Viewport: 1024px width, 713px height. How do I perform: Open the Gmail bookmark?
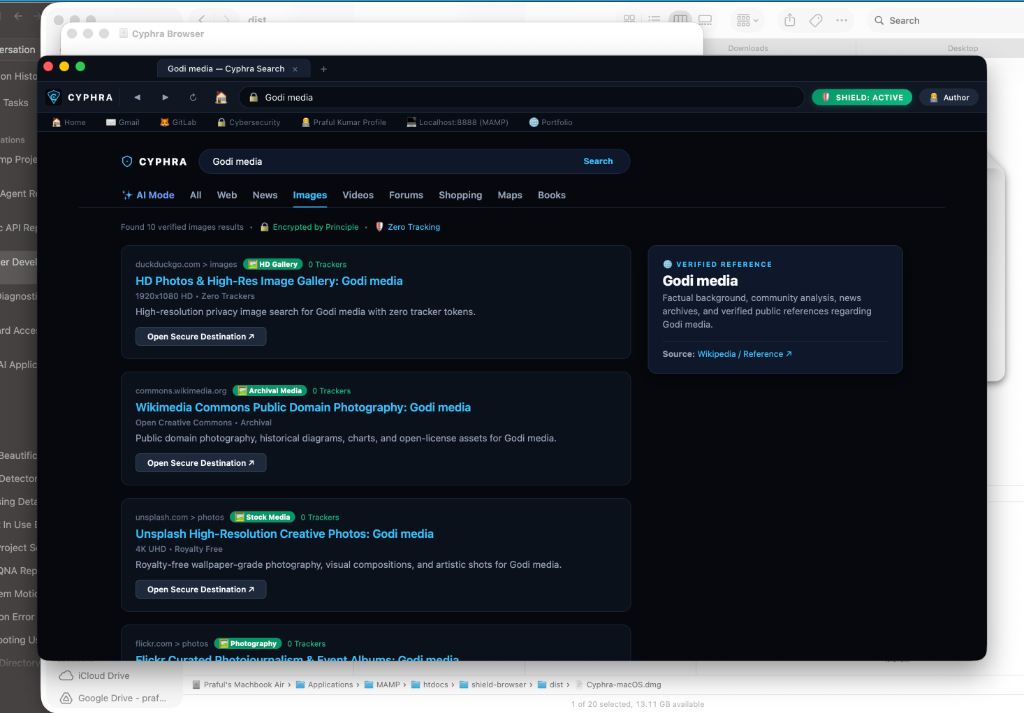123,122
